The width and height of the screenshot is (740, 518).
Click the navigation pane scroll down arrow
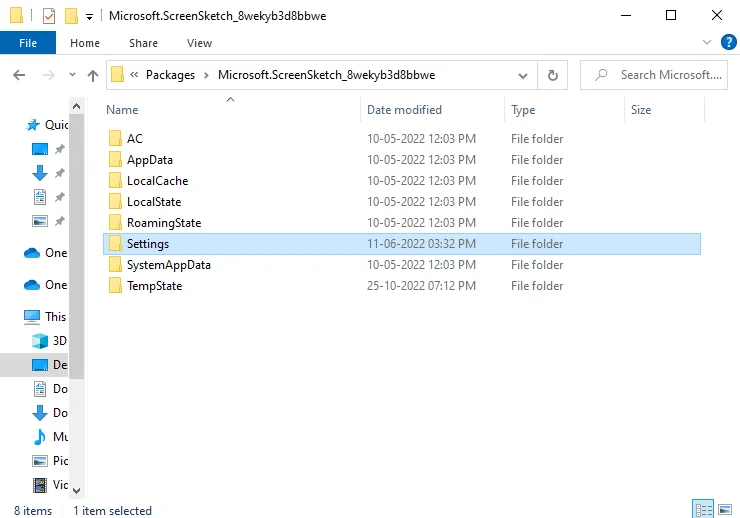click(x=76, y=491)
